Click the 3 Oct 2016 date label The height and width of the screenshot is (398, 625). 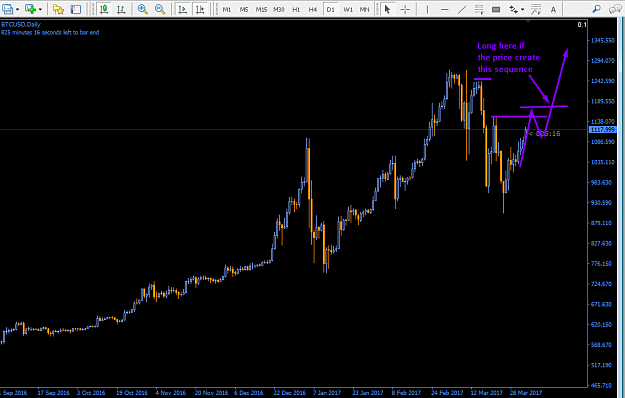(91, 393)
